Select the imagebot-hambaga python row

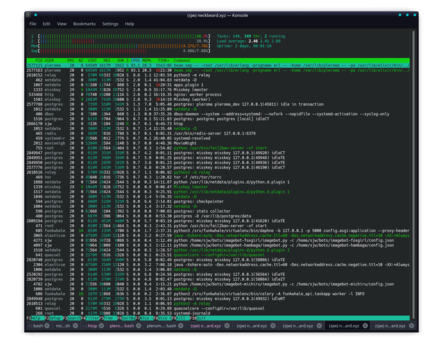tap(218, 245)
